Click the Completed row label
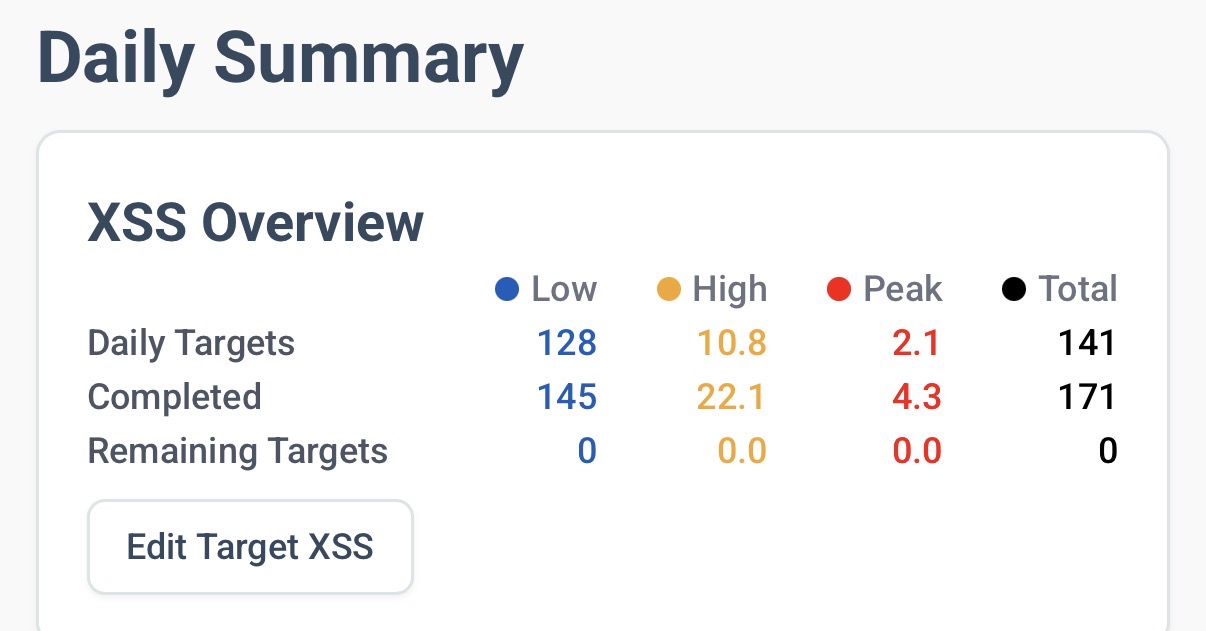This screenshot has height=631, width=1206. (174, 397)
